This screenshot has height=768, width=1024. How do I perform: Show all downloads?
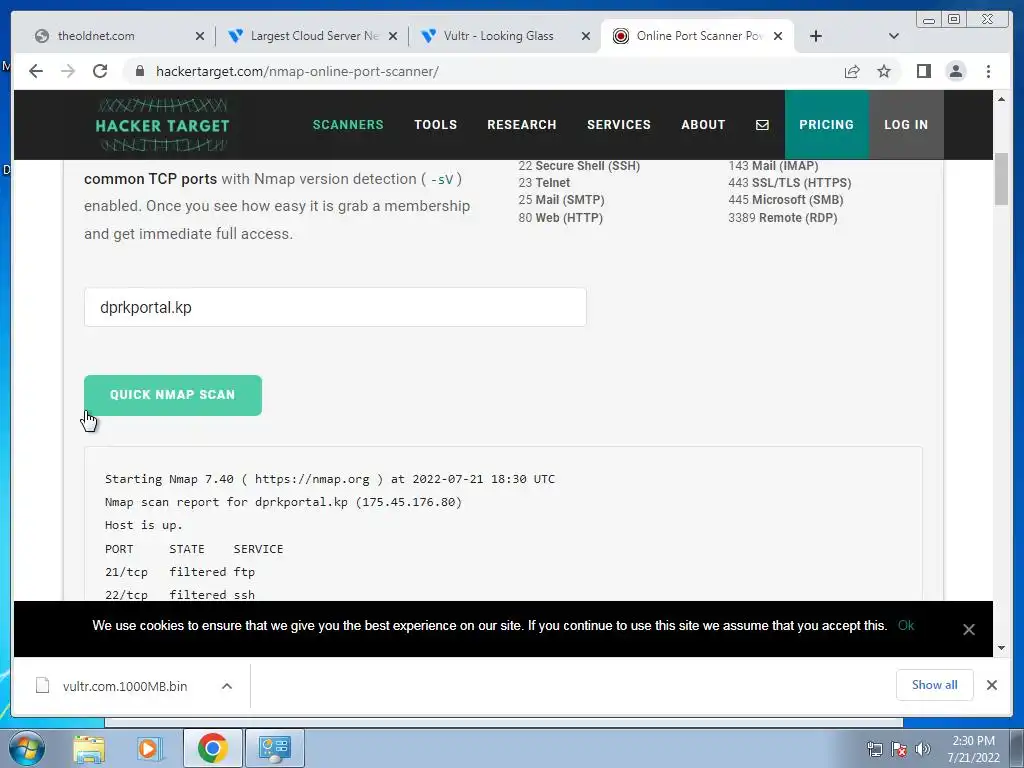[x=935, y=684]
